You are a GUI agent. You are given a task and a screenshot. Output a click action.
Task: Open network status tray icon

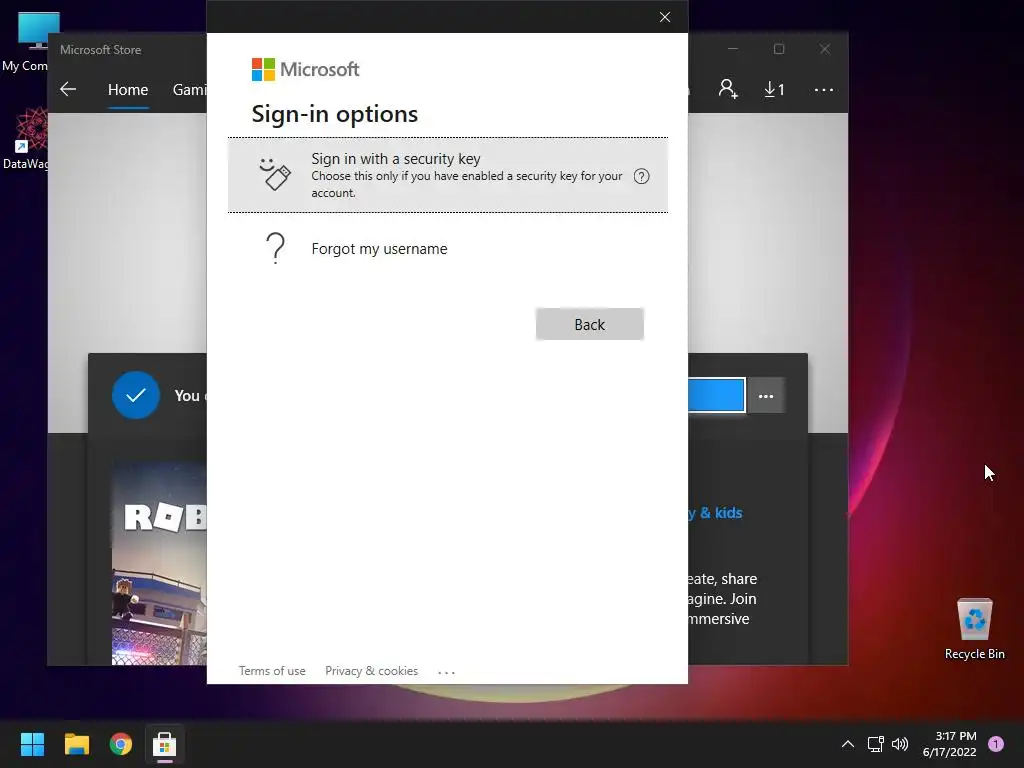tap(875, 743)
